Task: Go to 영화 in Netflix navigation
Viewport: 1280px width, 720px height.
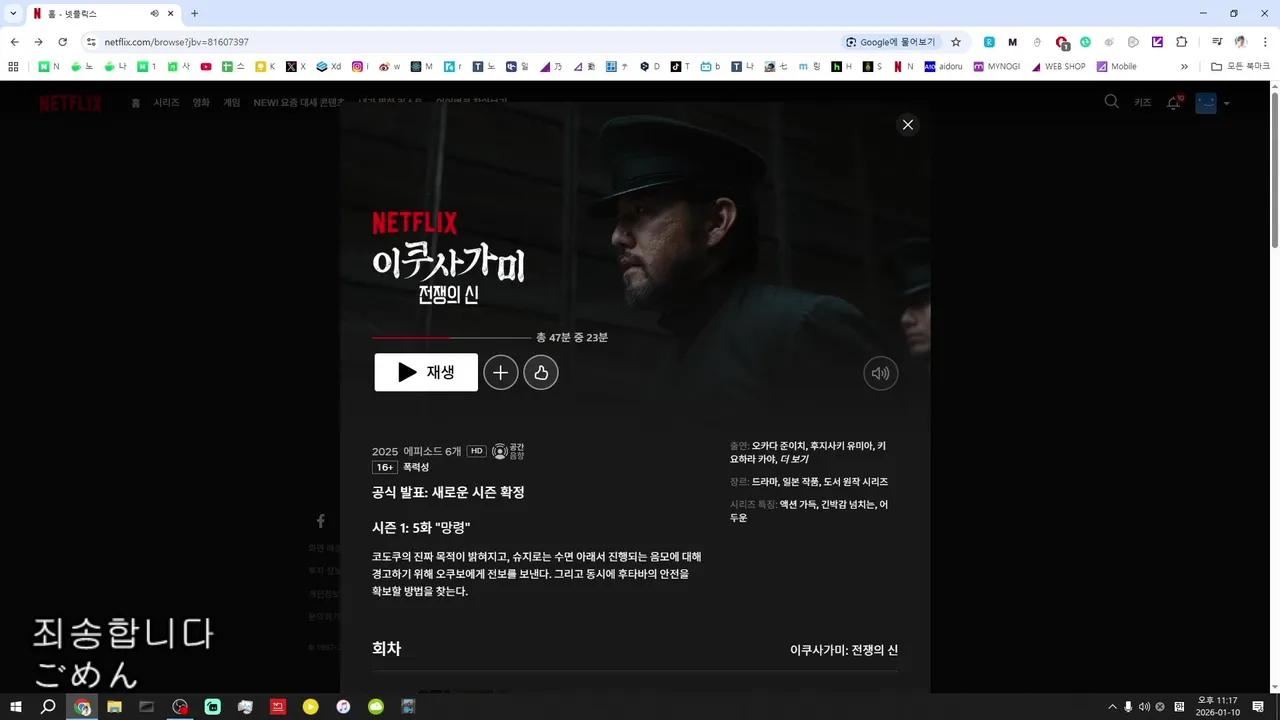Action: (x=201, y=103)
